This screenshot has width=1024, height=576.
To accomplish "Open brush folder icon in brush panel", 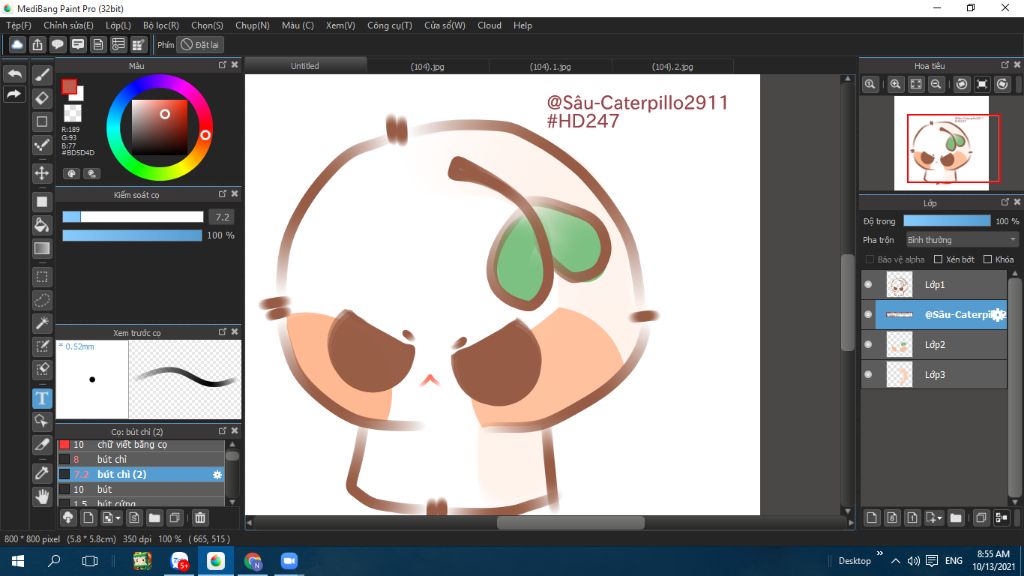I will pyautogui.click(x=154, y=518).
